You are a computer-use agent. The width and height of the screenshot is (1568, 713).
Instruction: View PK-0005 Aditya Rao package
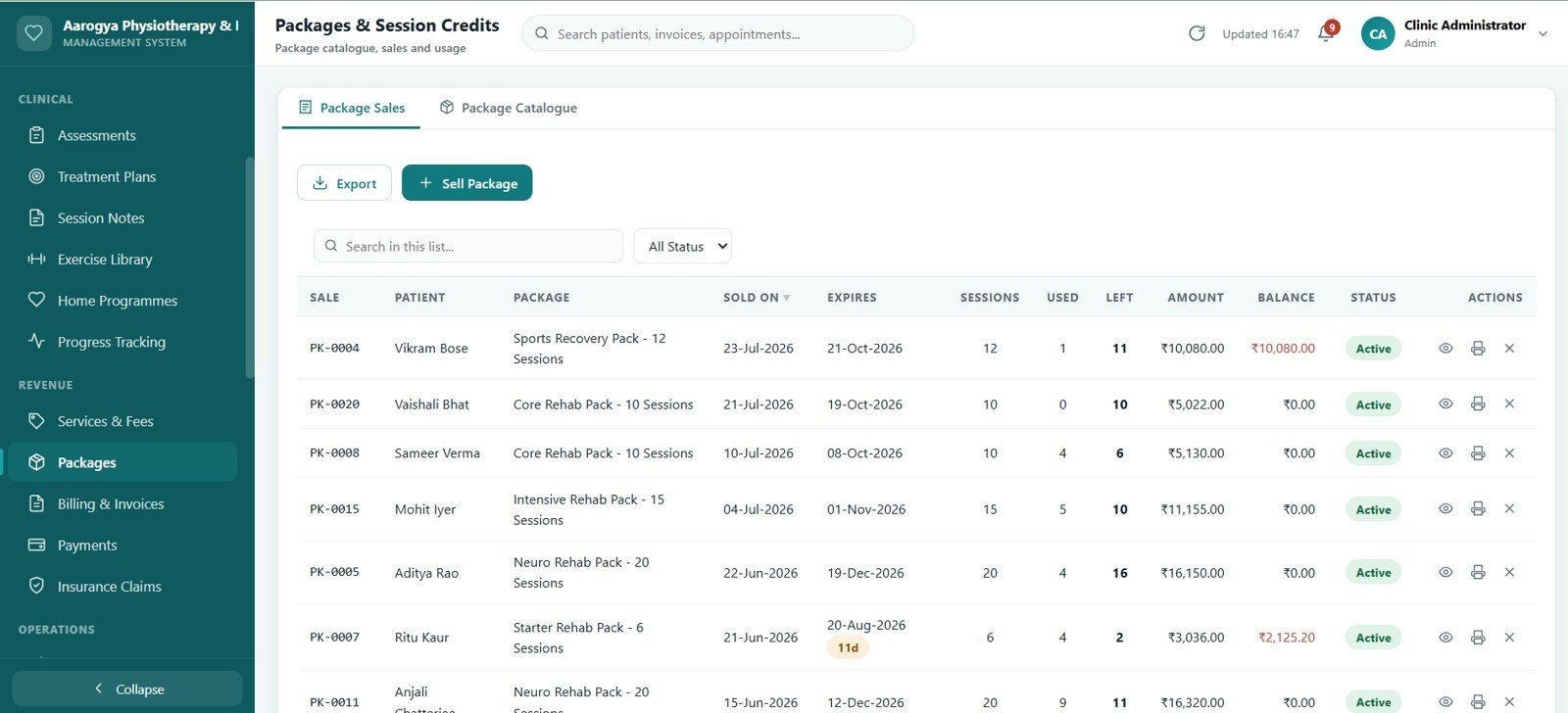[1445, 573]
